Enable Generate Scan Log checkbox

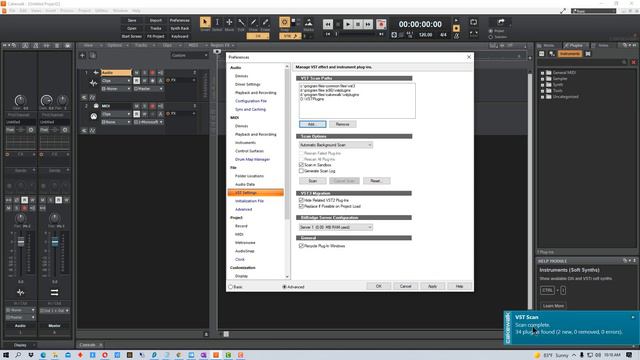[301, 171]
